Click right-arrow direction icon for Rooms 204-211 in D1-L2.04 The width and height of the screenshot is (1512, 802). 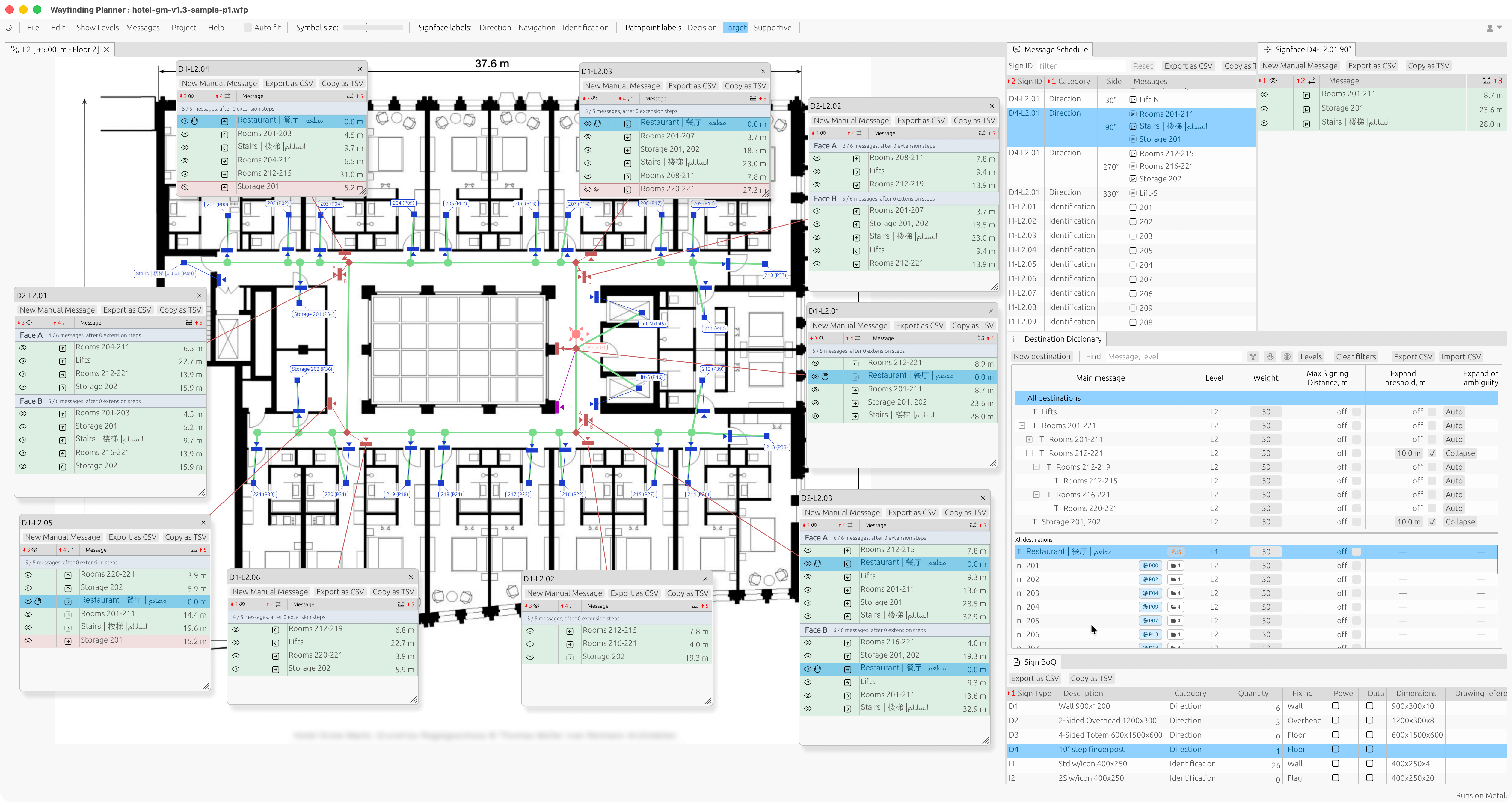tap(225, 161)
